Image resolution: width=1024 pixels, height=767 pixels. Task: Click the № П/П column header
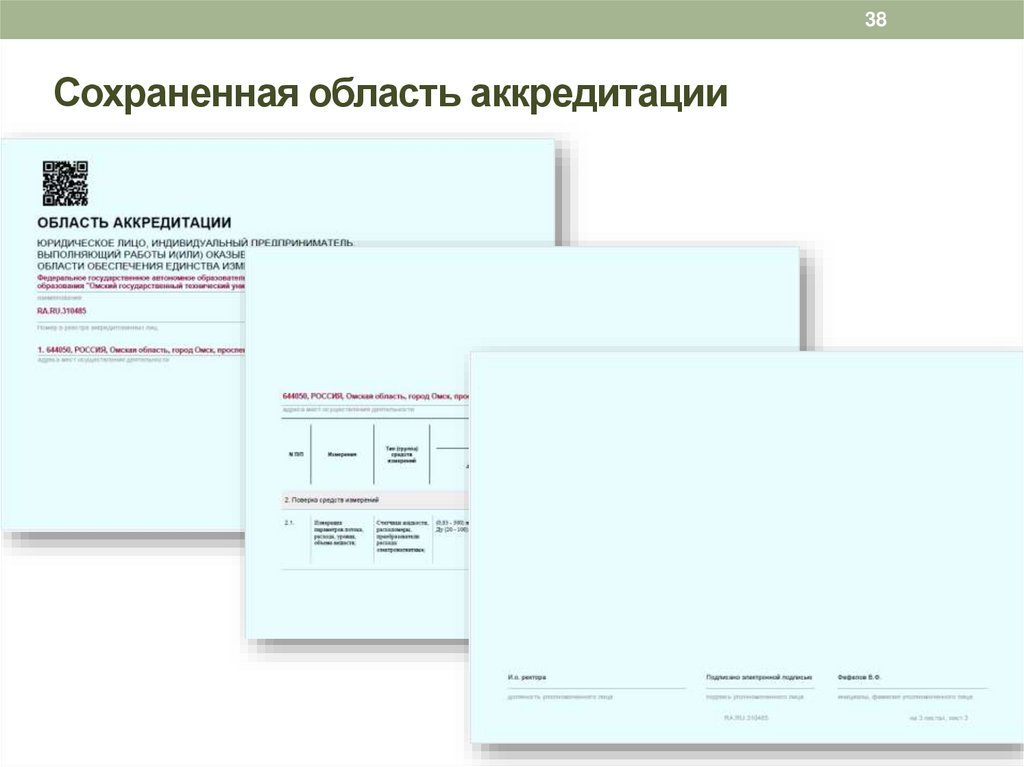(295, 452)
